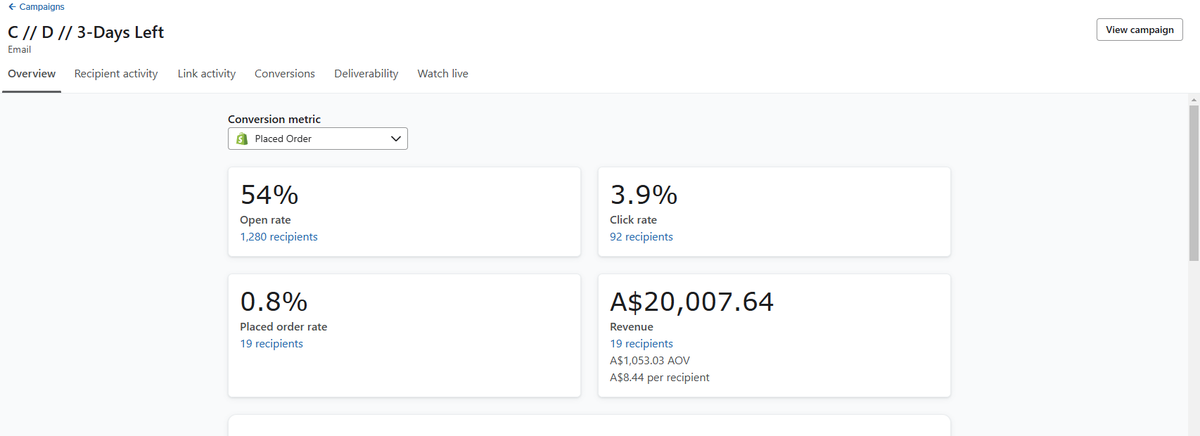Image resolution: width=1200 pixels, height=436 pixels.
Task: Click the Revenue label
Action: pyautogui.click(x=632, y=327)
